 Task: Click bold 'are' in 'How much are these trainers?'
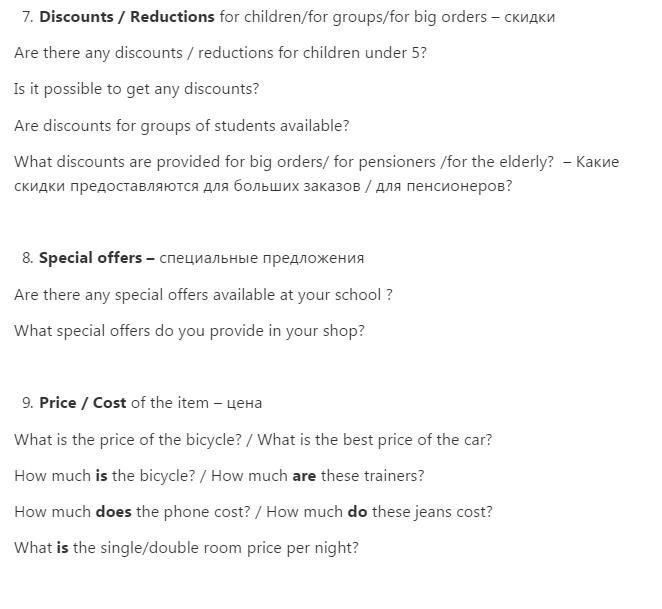click(304, 476)
